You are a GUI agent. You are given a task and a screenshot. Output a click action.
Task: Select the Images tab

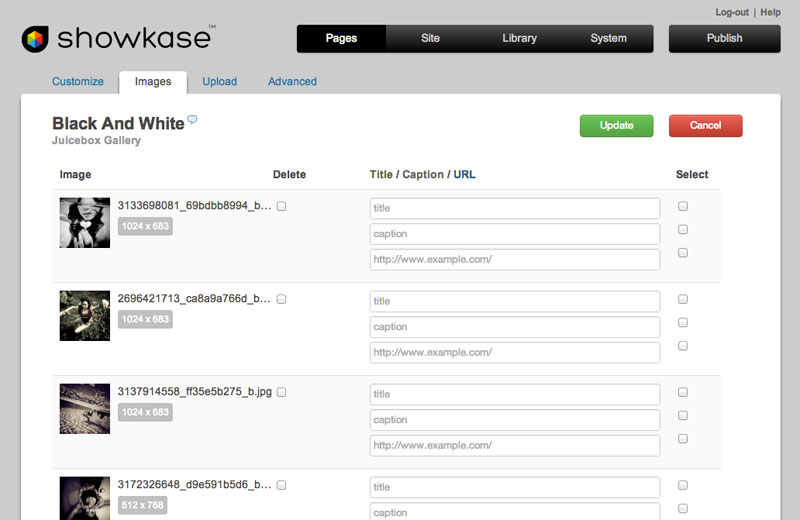[x=153, y=82]
